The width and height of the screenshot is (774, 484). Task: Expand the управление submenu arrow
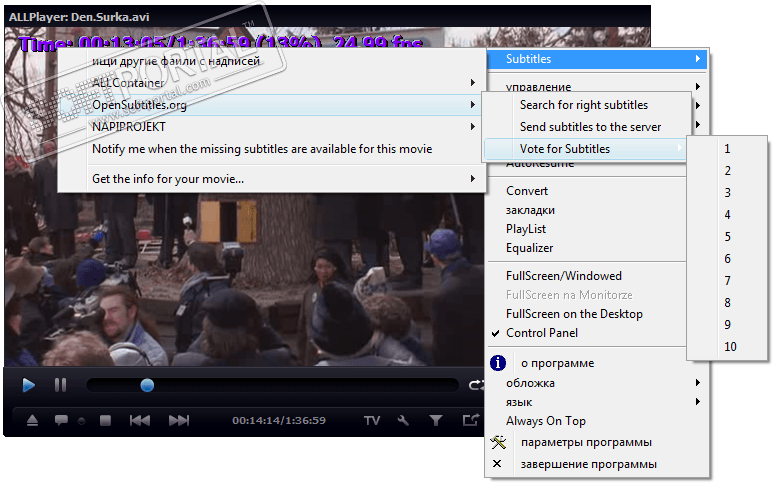point(697,86)
